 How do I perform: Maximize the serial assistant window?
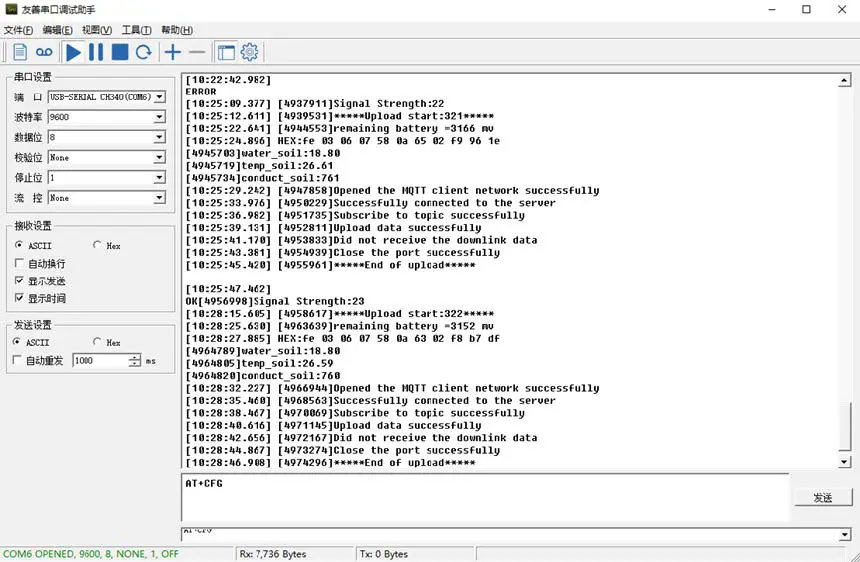(806, 9)
